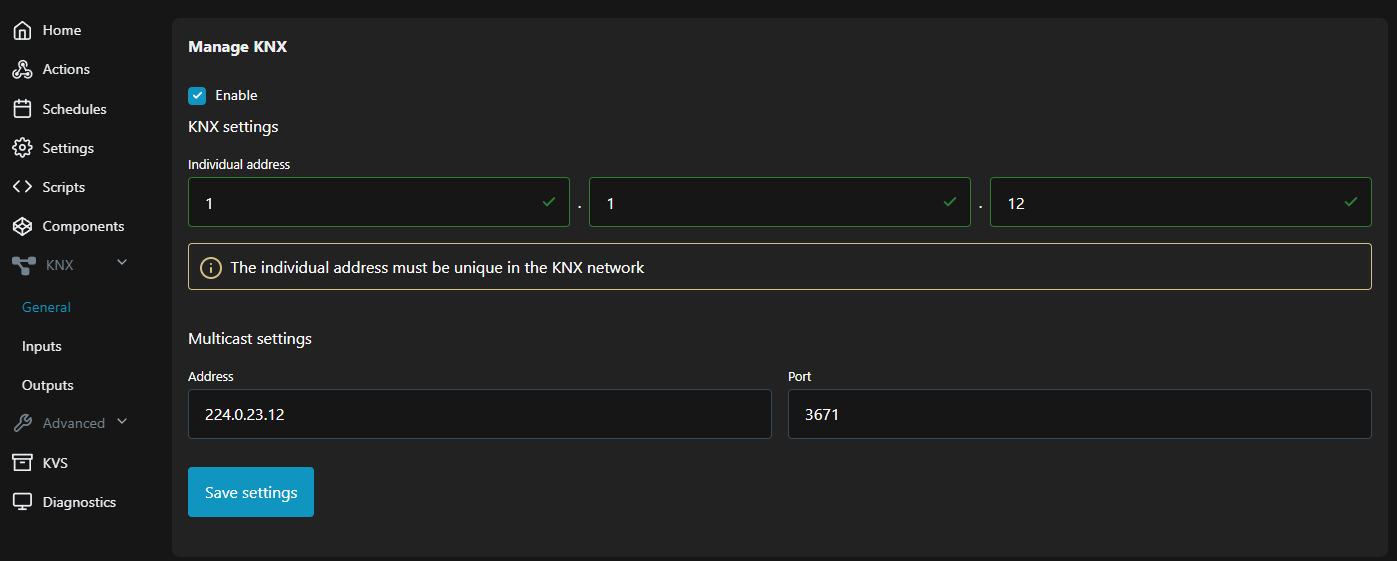
Task: Open Settings using the gear icon
Action: coord(22,148)
